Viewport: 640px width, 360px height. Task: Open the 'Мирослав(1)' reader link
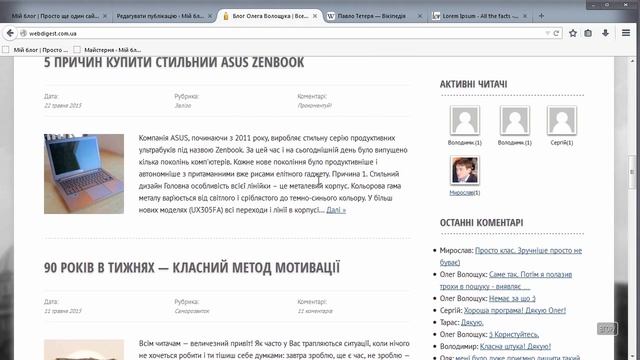tap(464, 193)
